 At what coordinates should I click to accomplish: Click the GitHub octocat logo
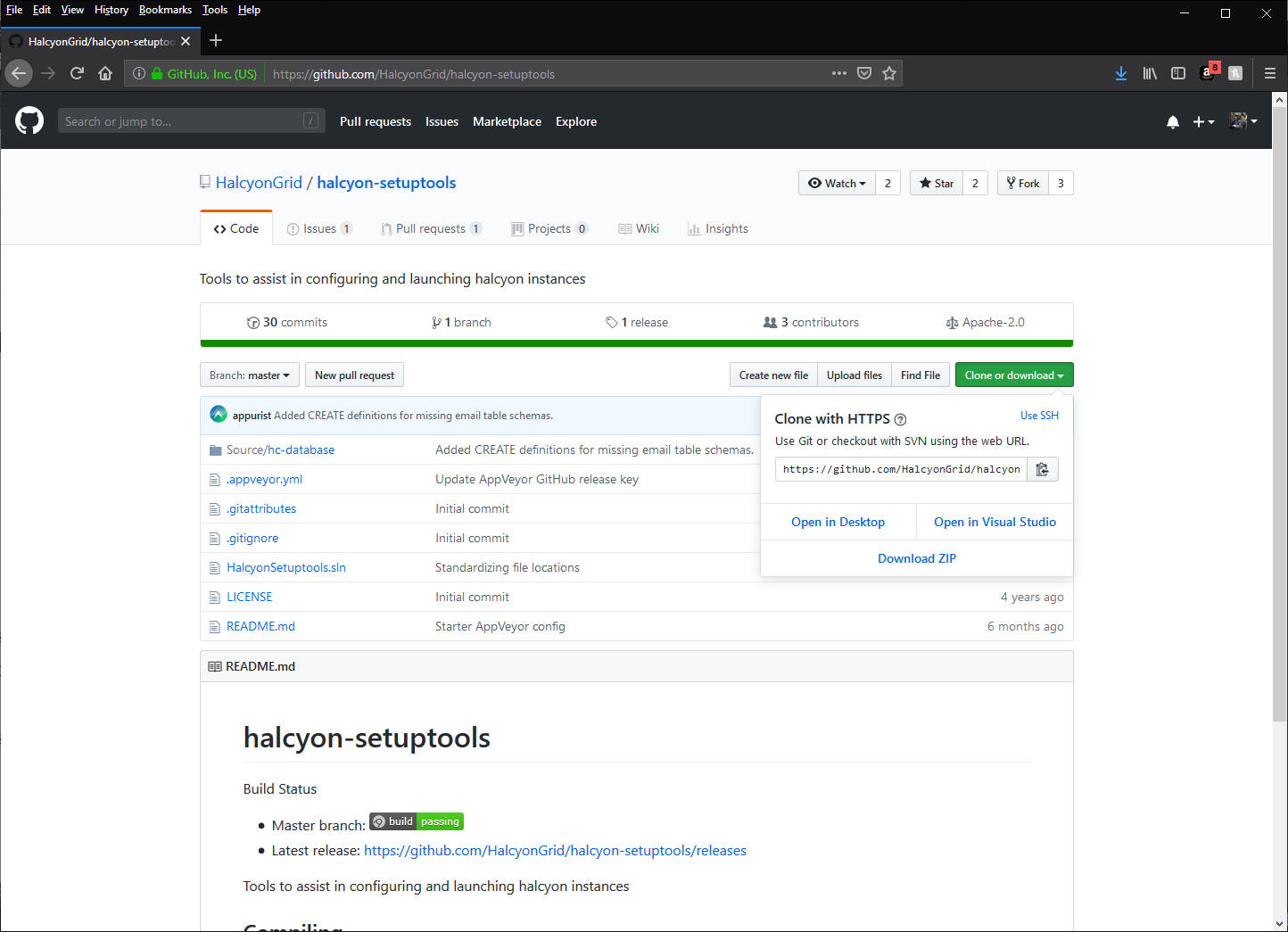tap(29, 120)
